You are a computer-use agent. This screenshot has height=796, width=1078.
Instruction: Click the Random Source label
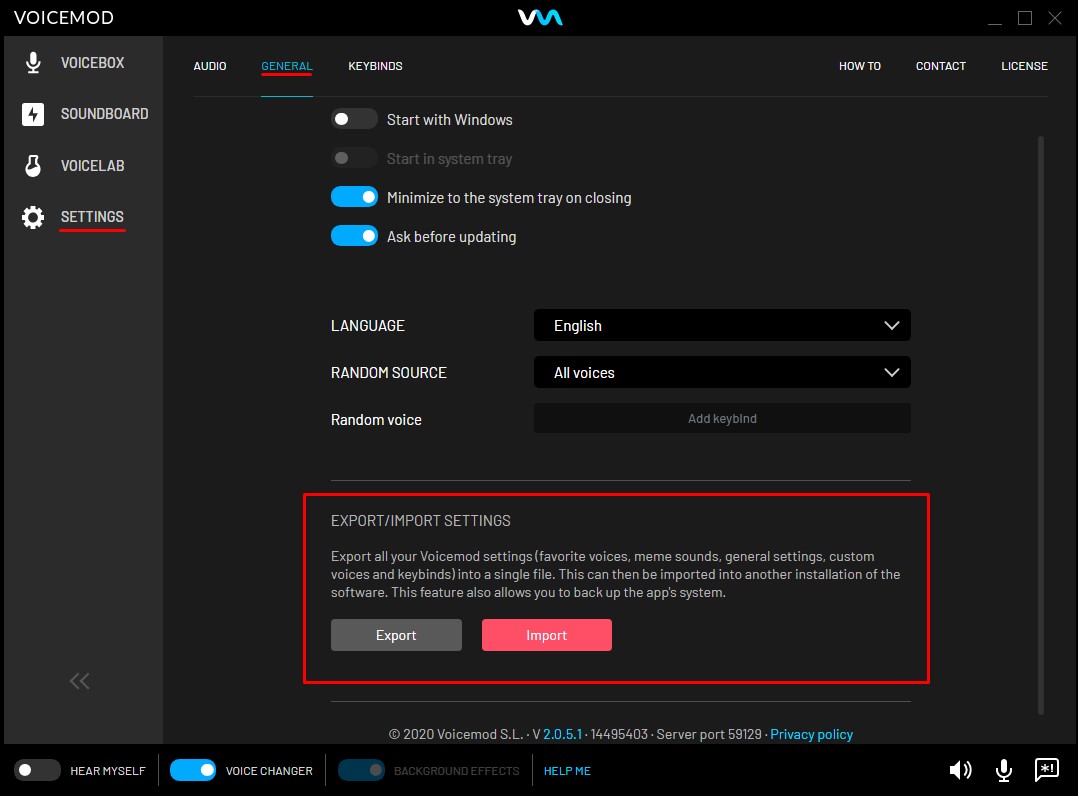tap(388, 373)
